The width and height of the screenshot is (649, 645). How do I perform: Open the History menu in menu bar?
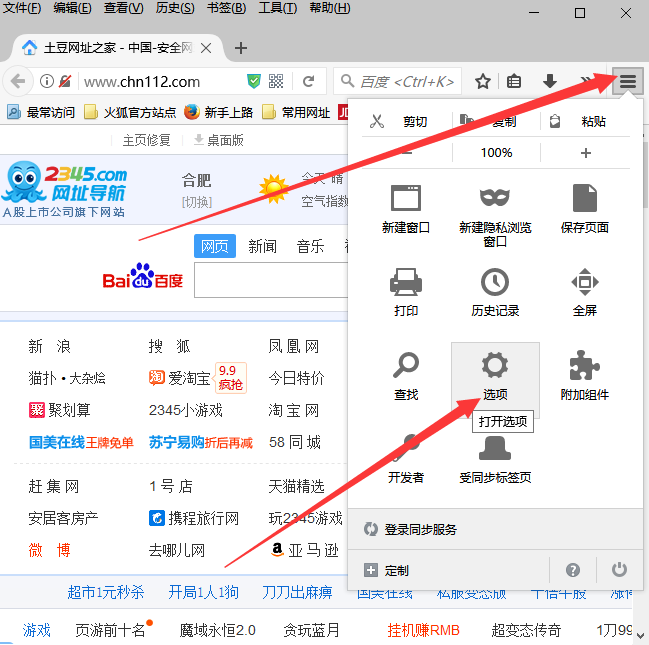pos(175,8)
